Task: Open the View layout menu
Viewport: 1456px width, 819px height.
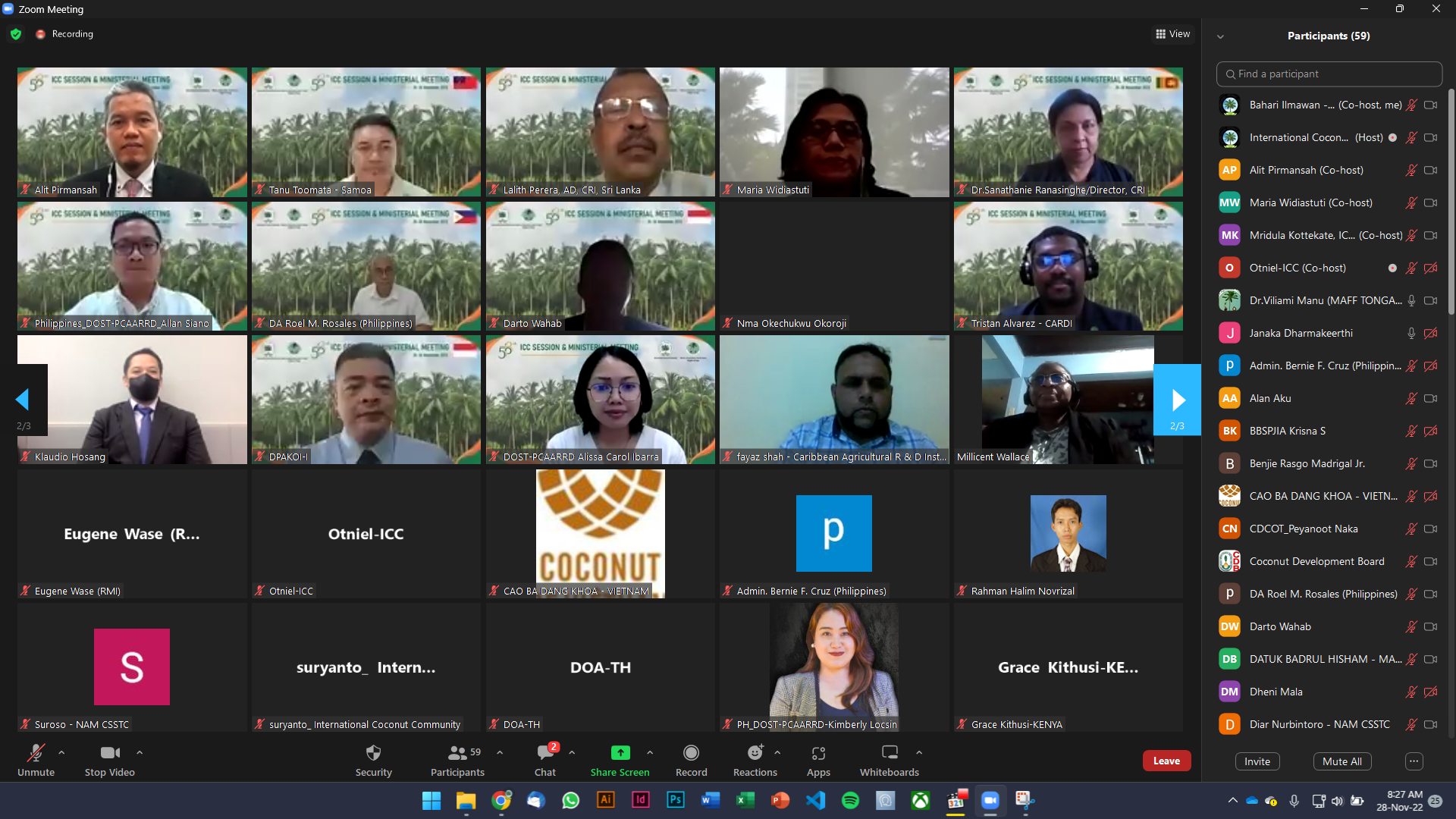Action: point(1172,34)
